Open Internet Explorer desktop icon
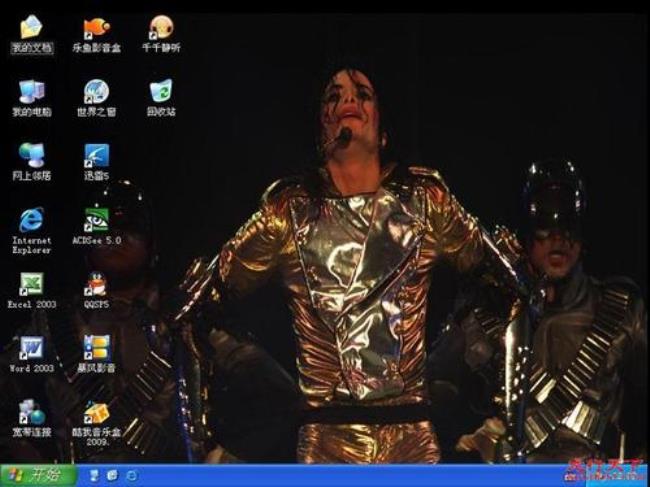 pos(32,231)
